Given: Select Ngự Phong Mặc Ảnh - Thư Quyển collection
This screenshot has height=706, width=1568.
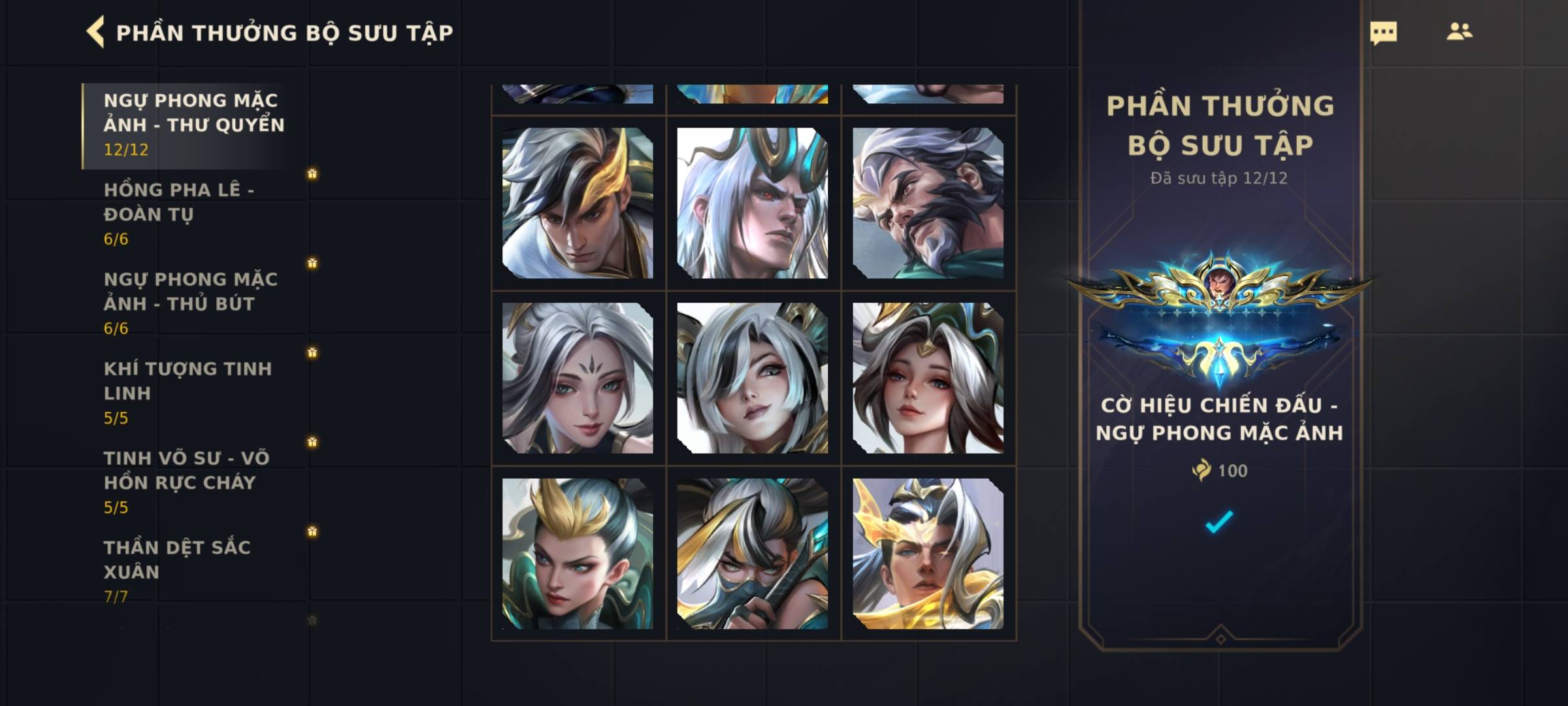Looking at the screenshot, I should 195,126.
